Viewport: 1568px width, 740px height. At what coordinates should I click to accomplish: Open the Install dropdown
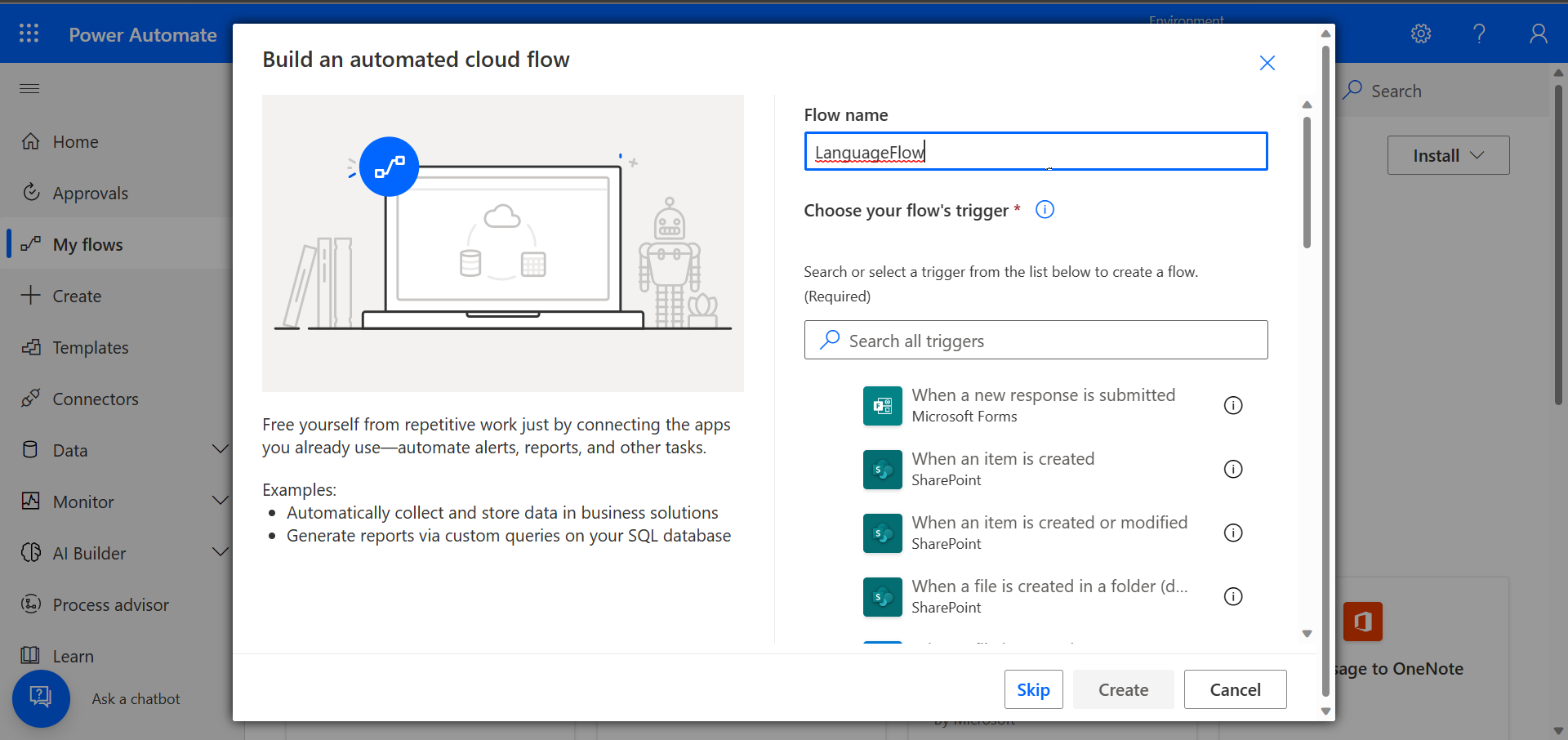[1448, 155]
